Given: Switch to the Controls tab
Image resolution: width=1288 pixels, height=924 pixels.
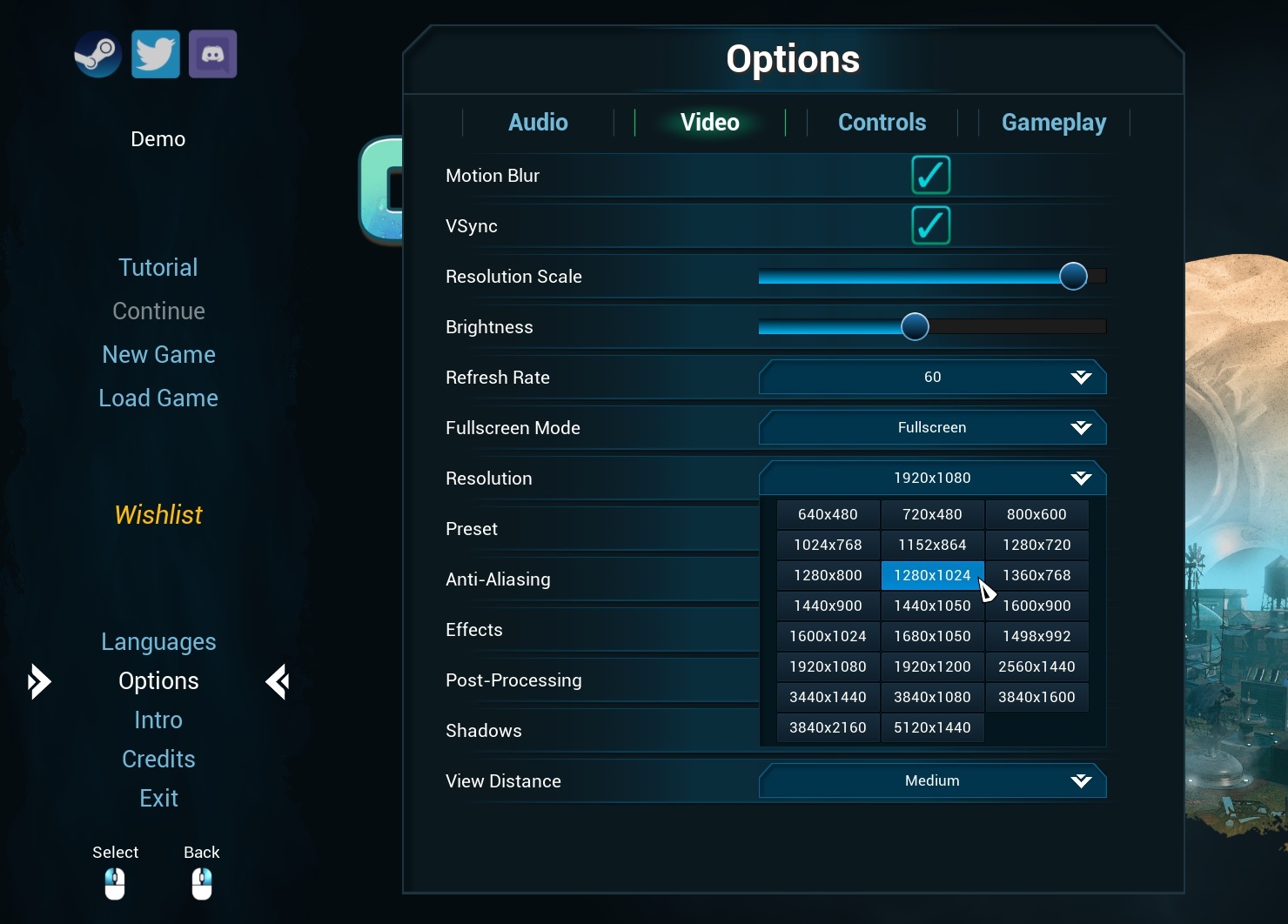Looking at the screenshot, I should (882, 123).
